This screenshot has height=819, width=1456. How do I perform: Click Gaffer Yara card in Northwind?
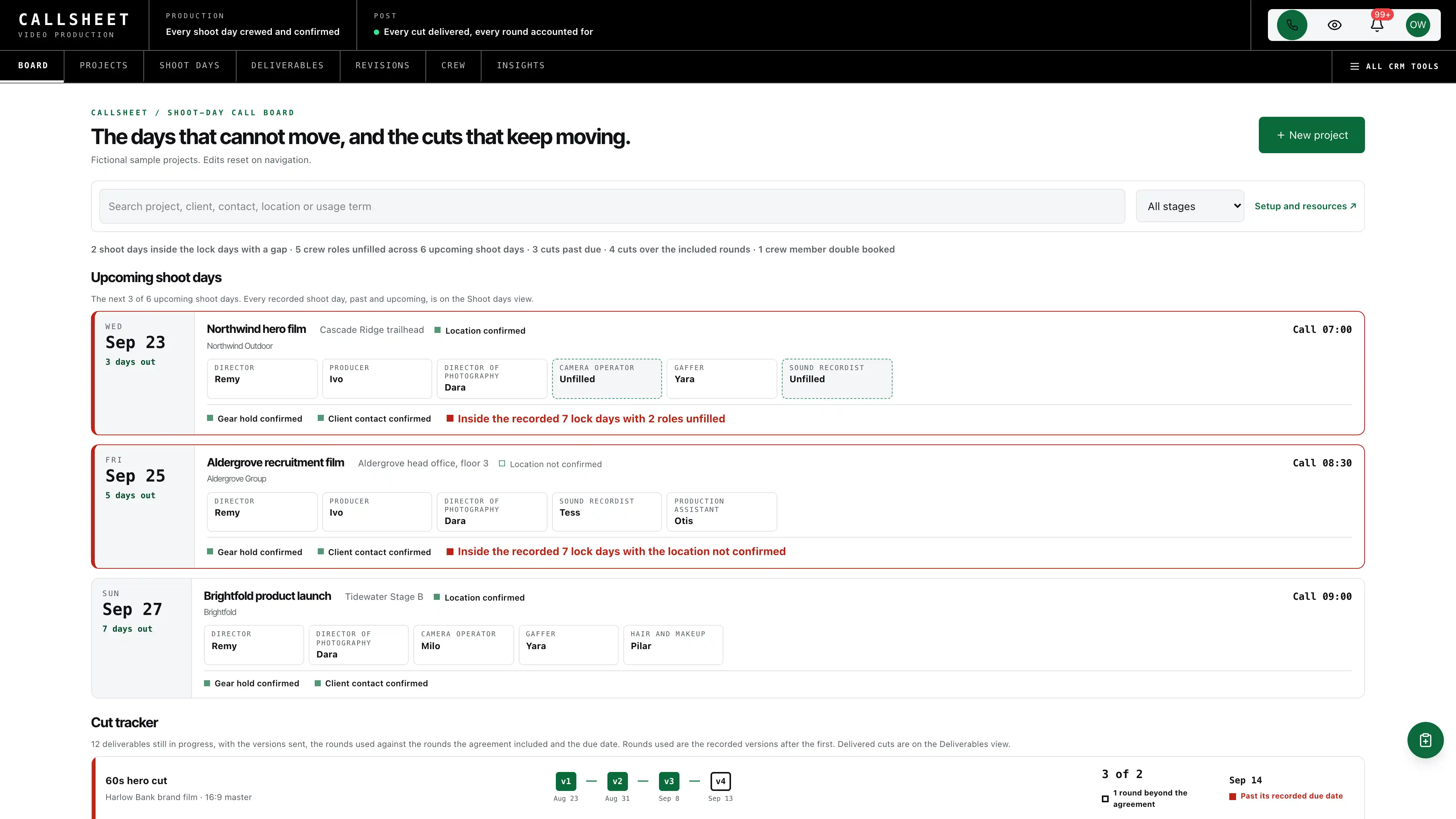tap(721, 379)
